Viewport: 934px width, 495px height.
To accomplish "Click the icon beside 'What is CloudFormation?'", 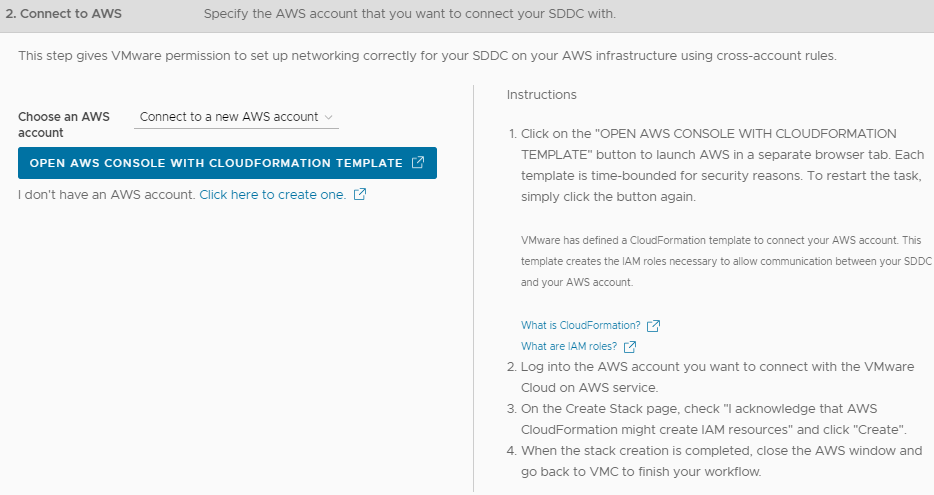I will coord(653,326).
